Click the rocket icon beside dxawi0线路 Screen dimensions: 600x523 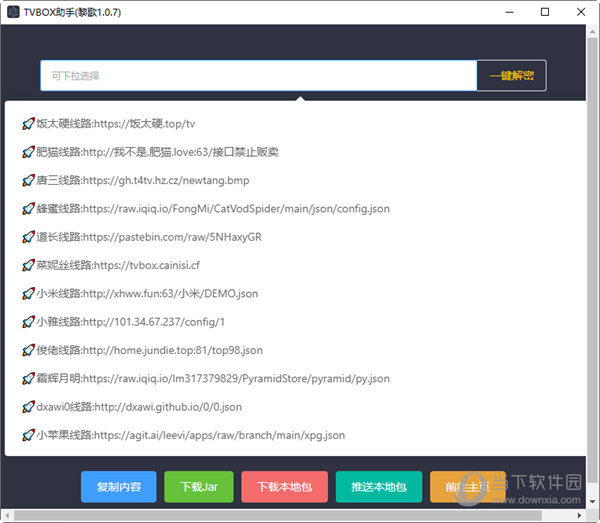point(28,407)
